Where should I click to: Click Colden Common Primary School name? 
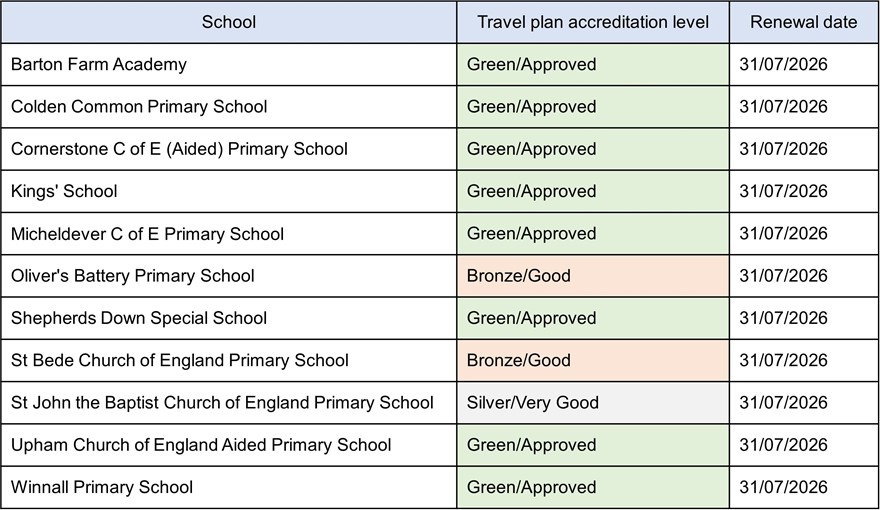(x=139, y=107)
